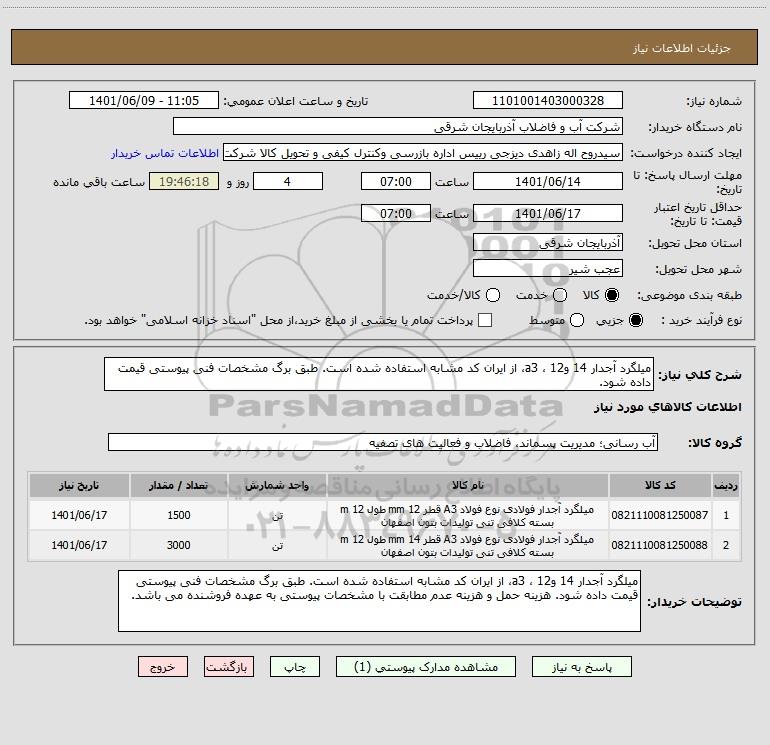Click the general need description text box
The height and width of the screenshot is (745, 770).
coord(379,374)
